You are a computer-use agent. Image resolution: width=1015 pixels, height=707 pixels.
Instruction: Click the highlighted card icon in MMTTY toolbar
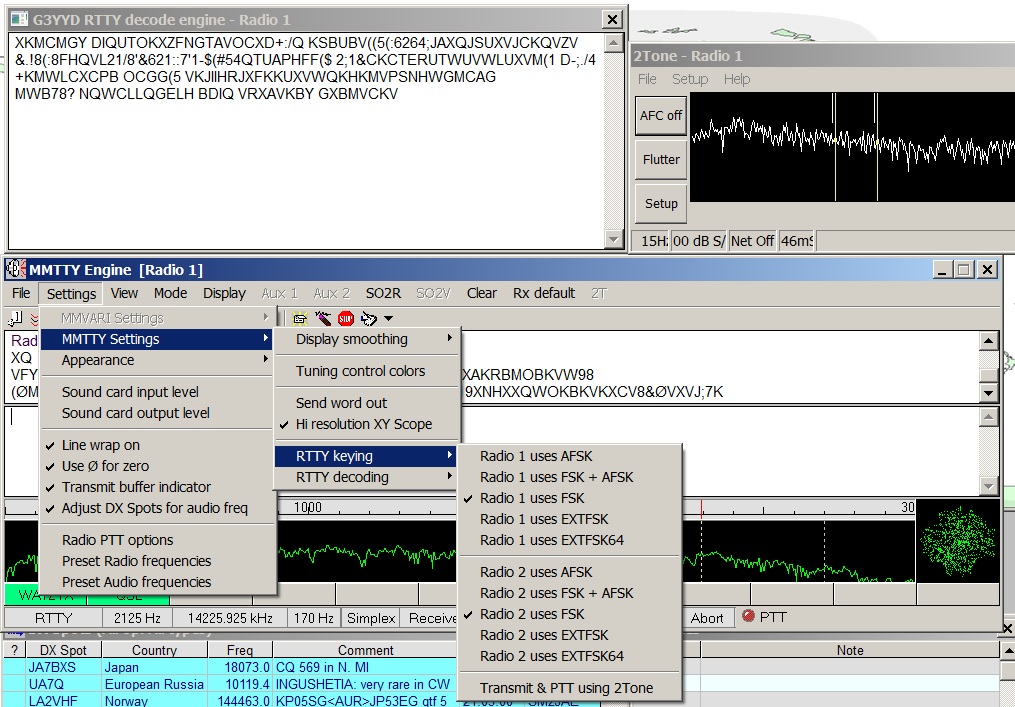pos(300,318)
